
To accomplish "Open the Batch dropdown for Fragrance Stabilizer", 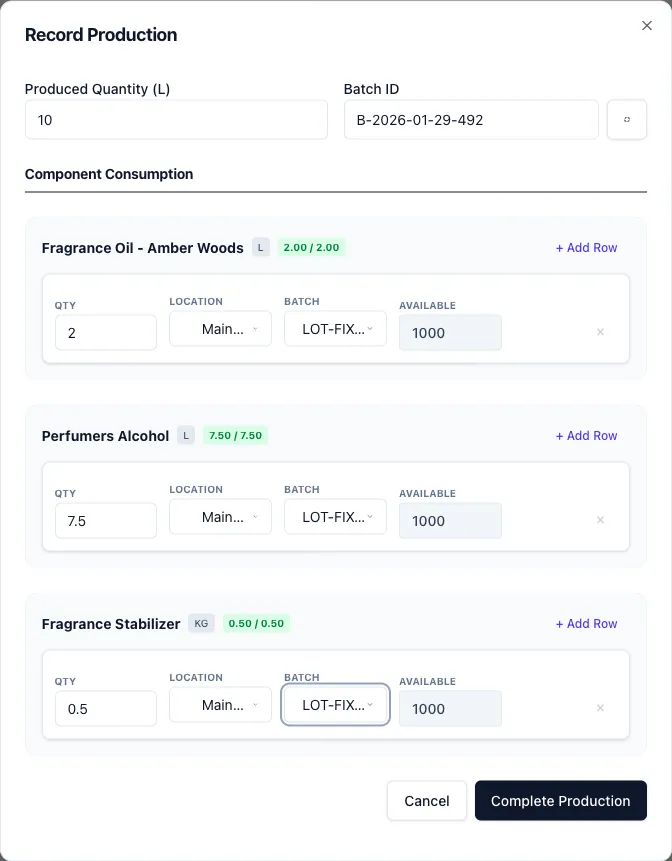I will pos(335,704).
